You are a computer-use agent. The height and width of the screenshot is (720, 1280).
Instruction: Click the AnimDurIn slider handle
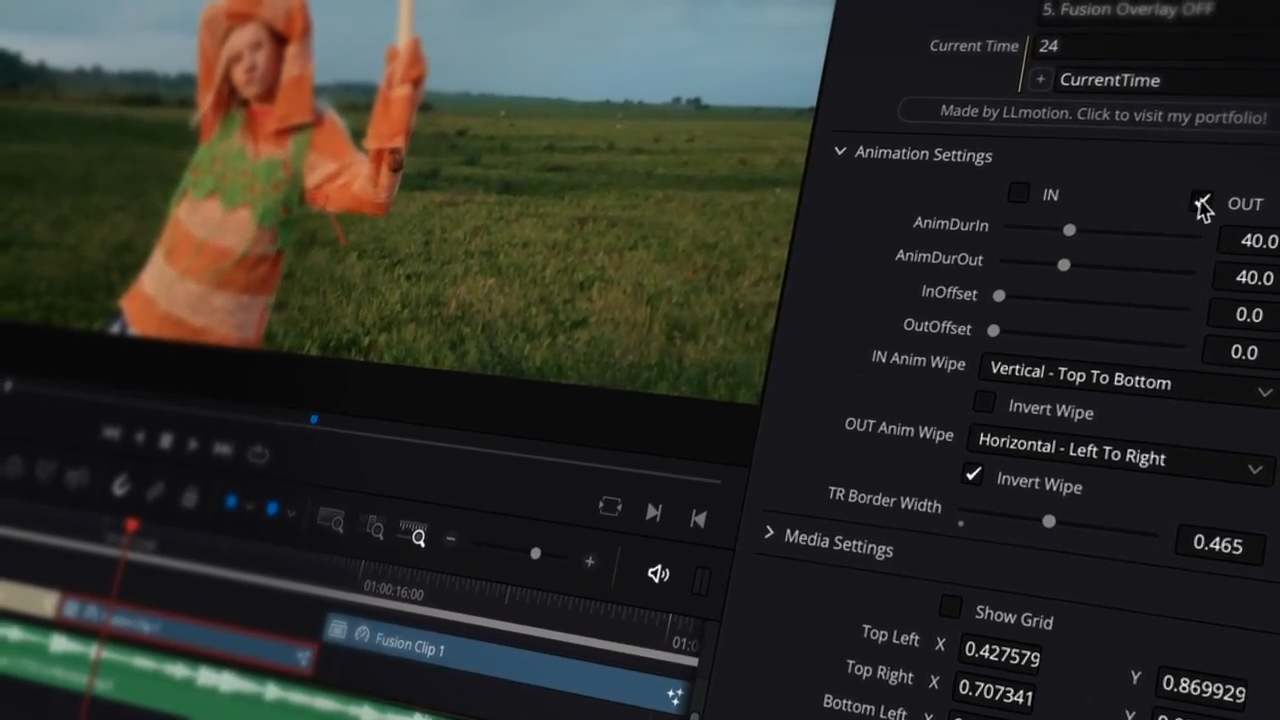[x=1069, y=230]
